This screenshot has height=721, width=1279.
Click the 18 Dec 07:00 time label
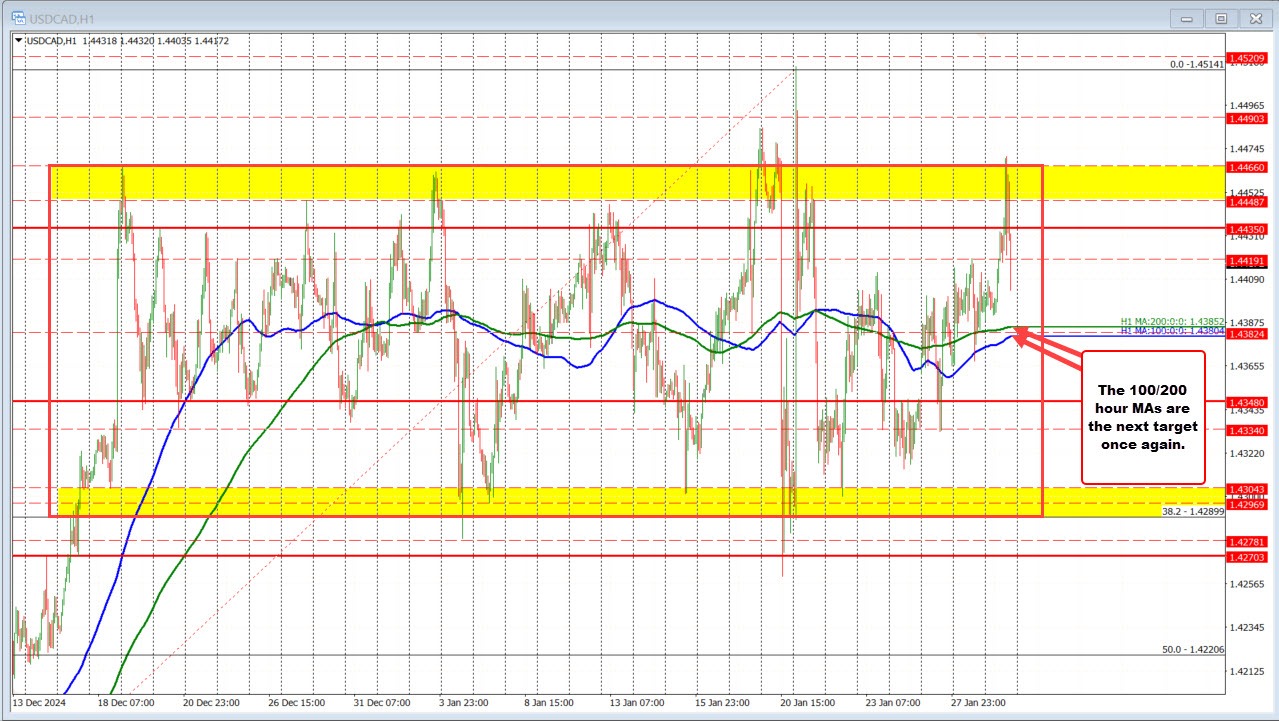pyautogui.click(x=128, y=703)
